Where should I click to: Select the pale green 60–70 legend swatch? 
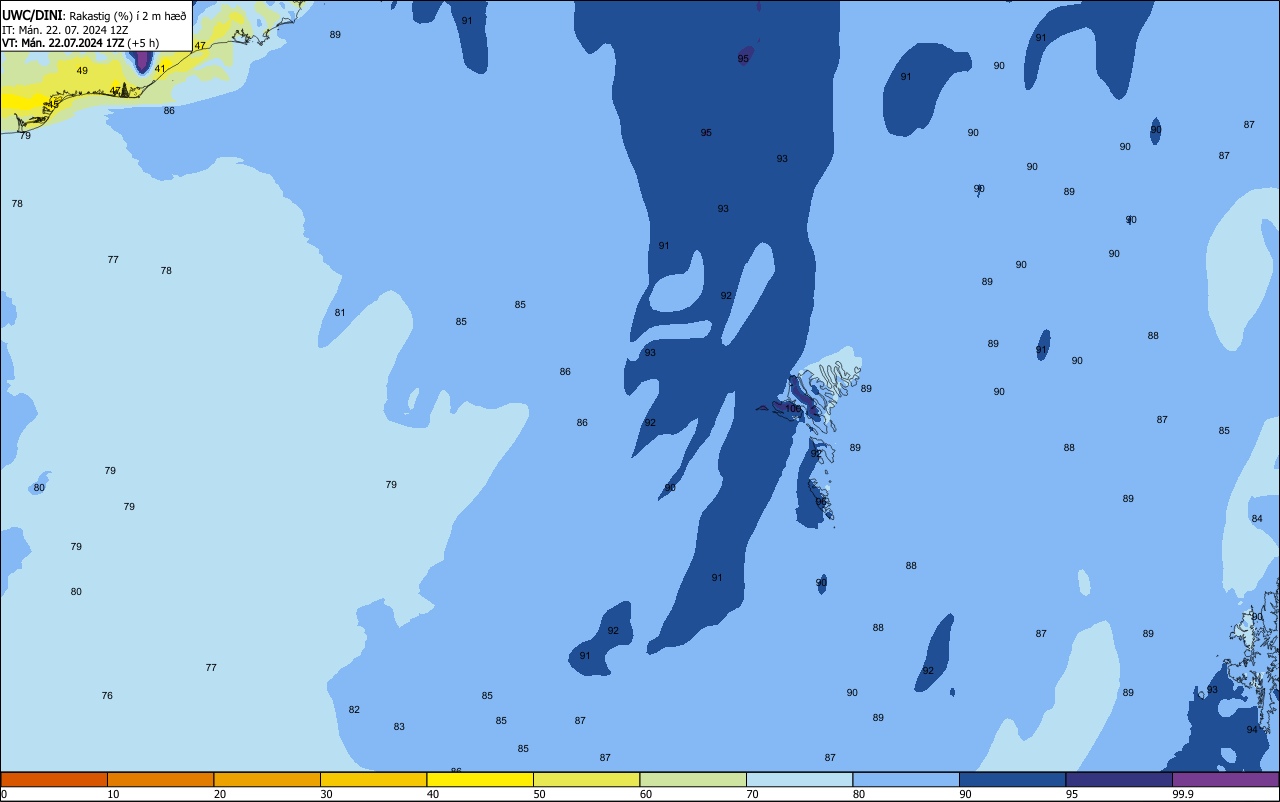pos(693,779)
